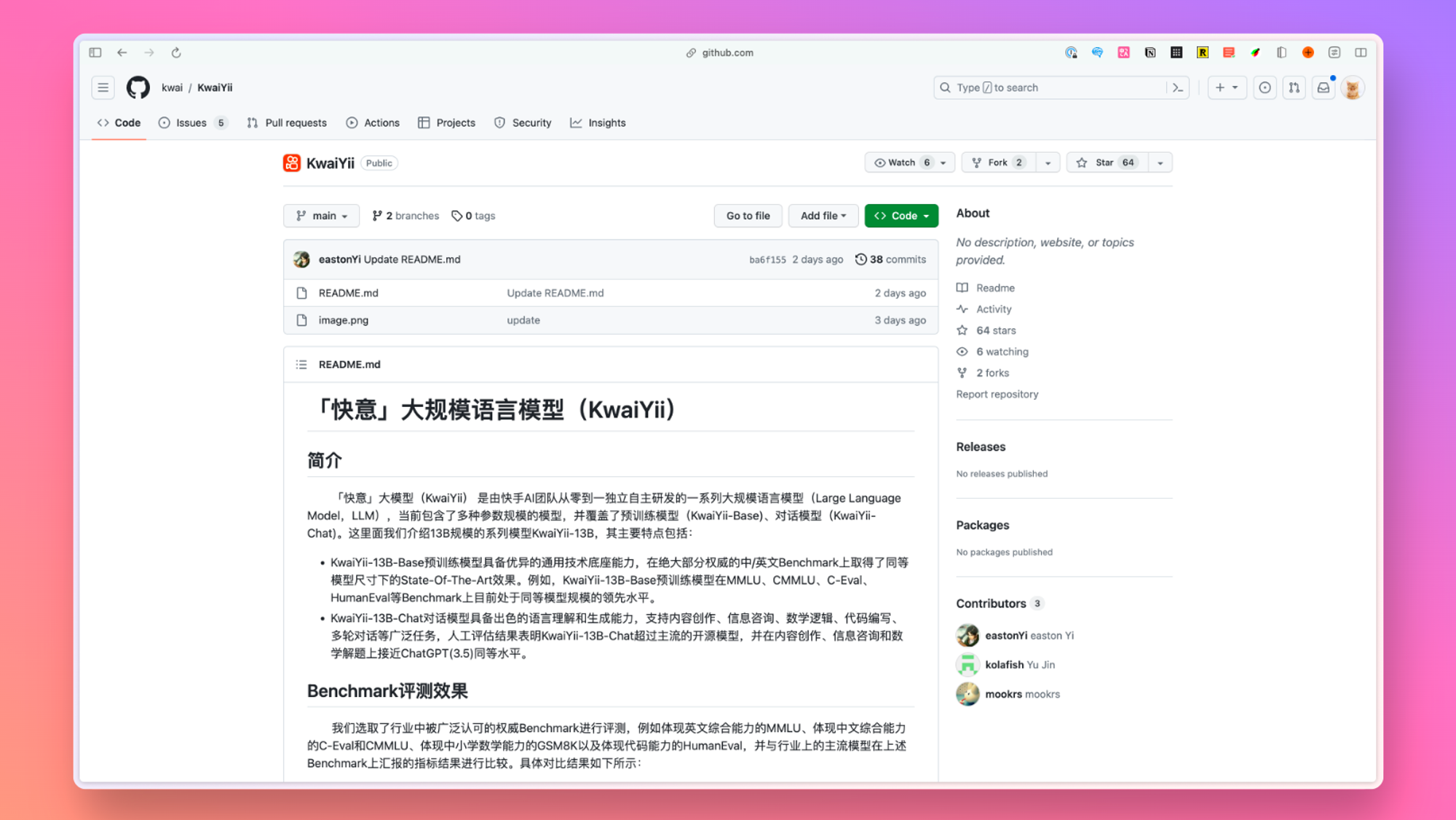Click the yellow R extension icon
Viewport: 1456px width, 820px height.
(x=1203, y=52)
